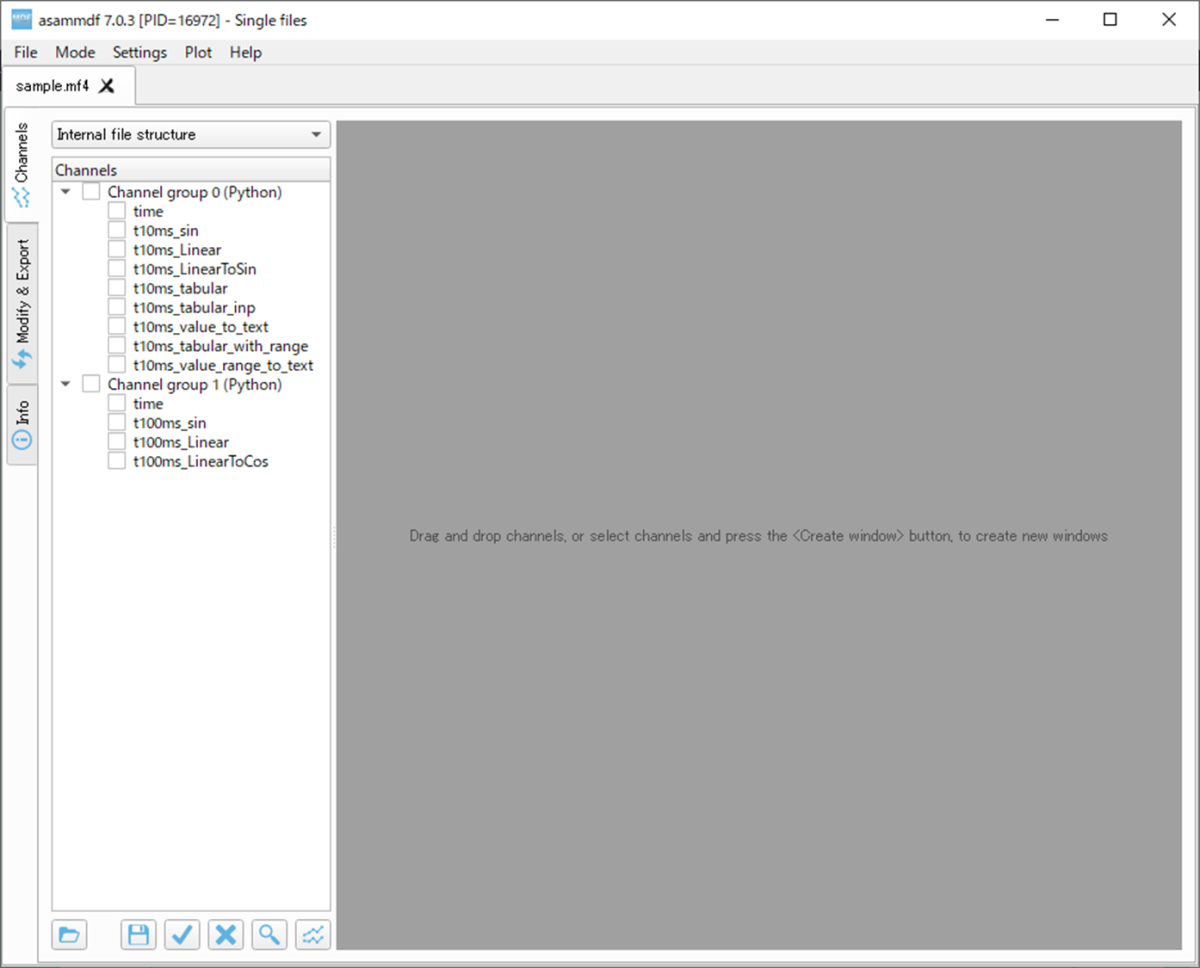Select the t10ms_value_range_to_text channel item

point(223,366)
